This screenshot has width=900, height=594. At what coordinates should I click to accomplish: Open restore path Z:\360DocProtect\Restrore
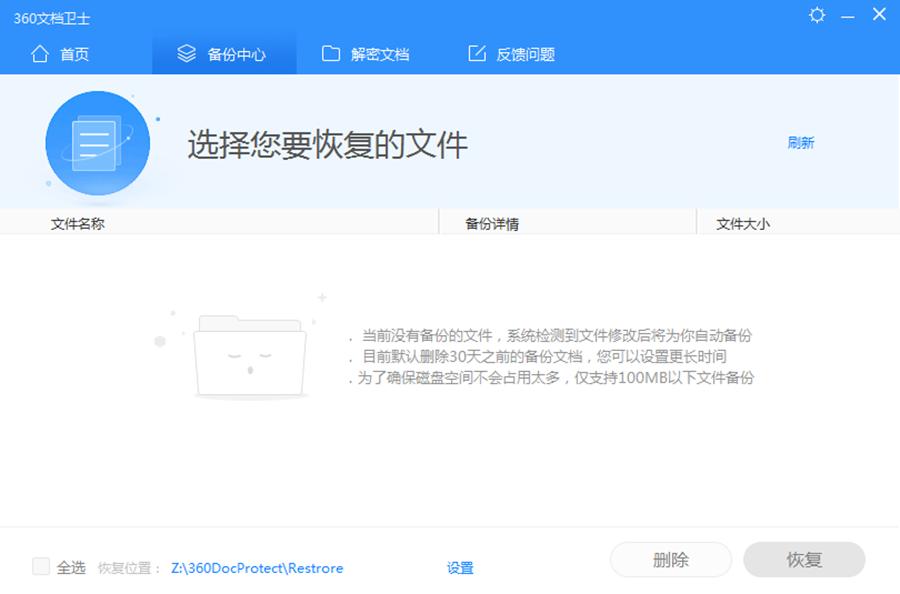(x=257, y=568)
